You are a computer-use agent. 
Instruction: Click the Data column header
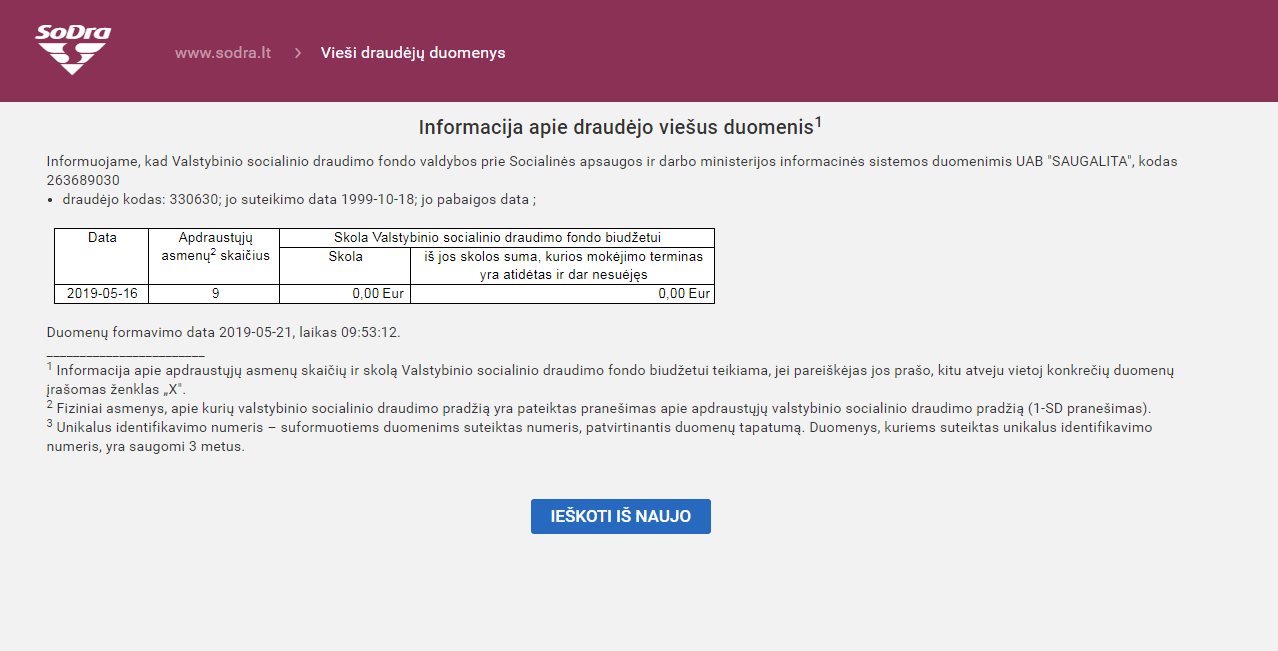[102, 238]
